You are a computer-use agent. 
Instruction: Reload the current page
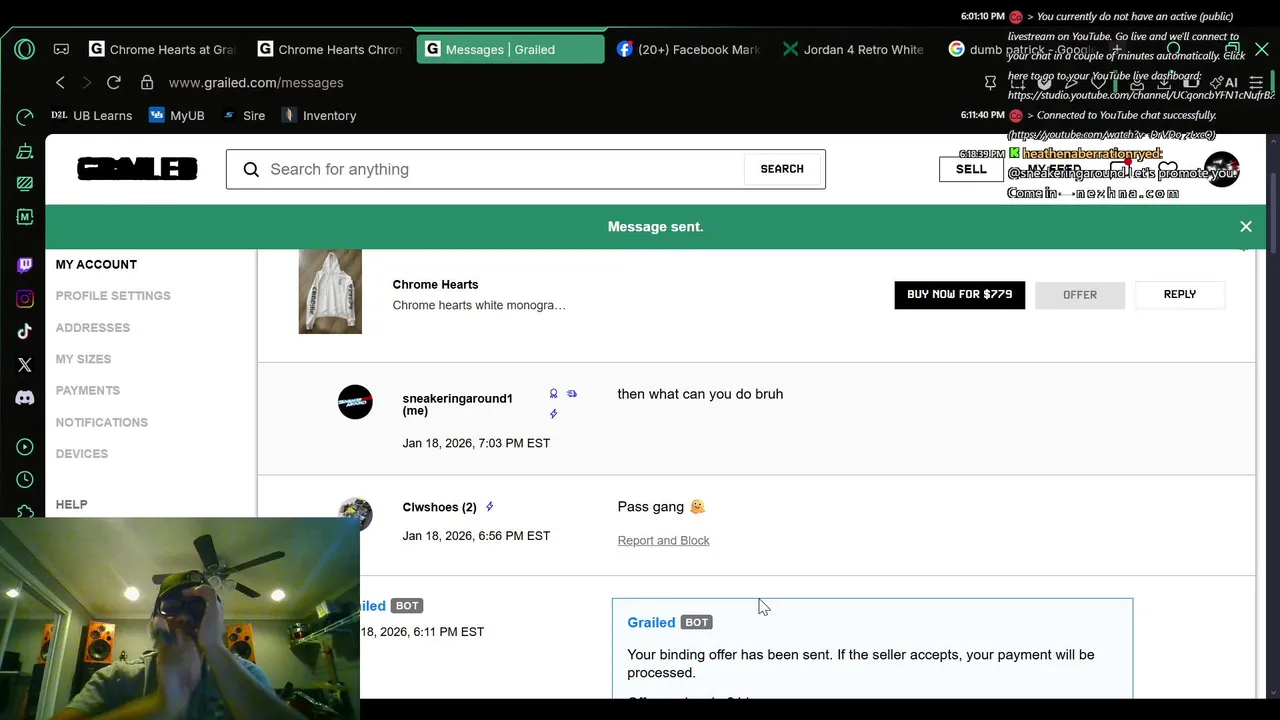click(x=113, y=83)
